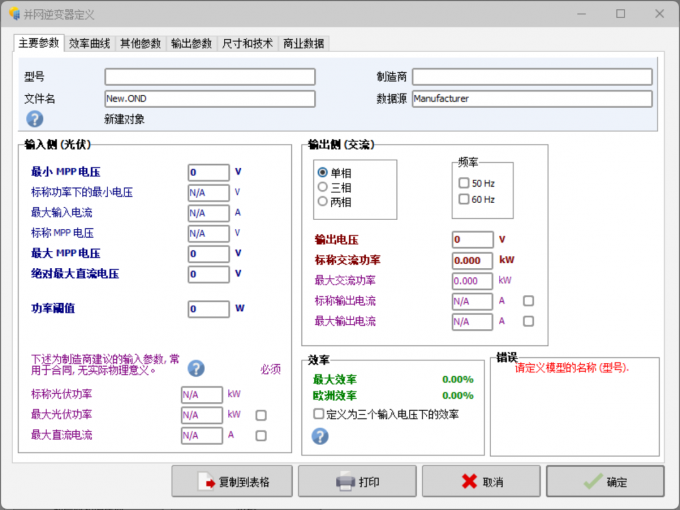
Task: Go to 商业数据 tab
Action: pyautogui.click(x=304, y=44)
